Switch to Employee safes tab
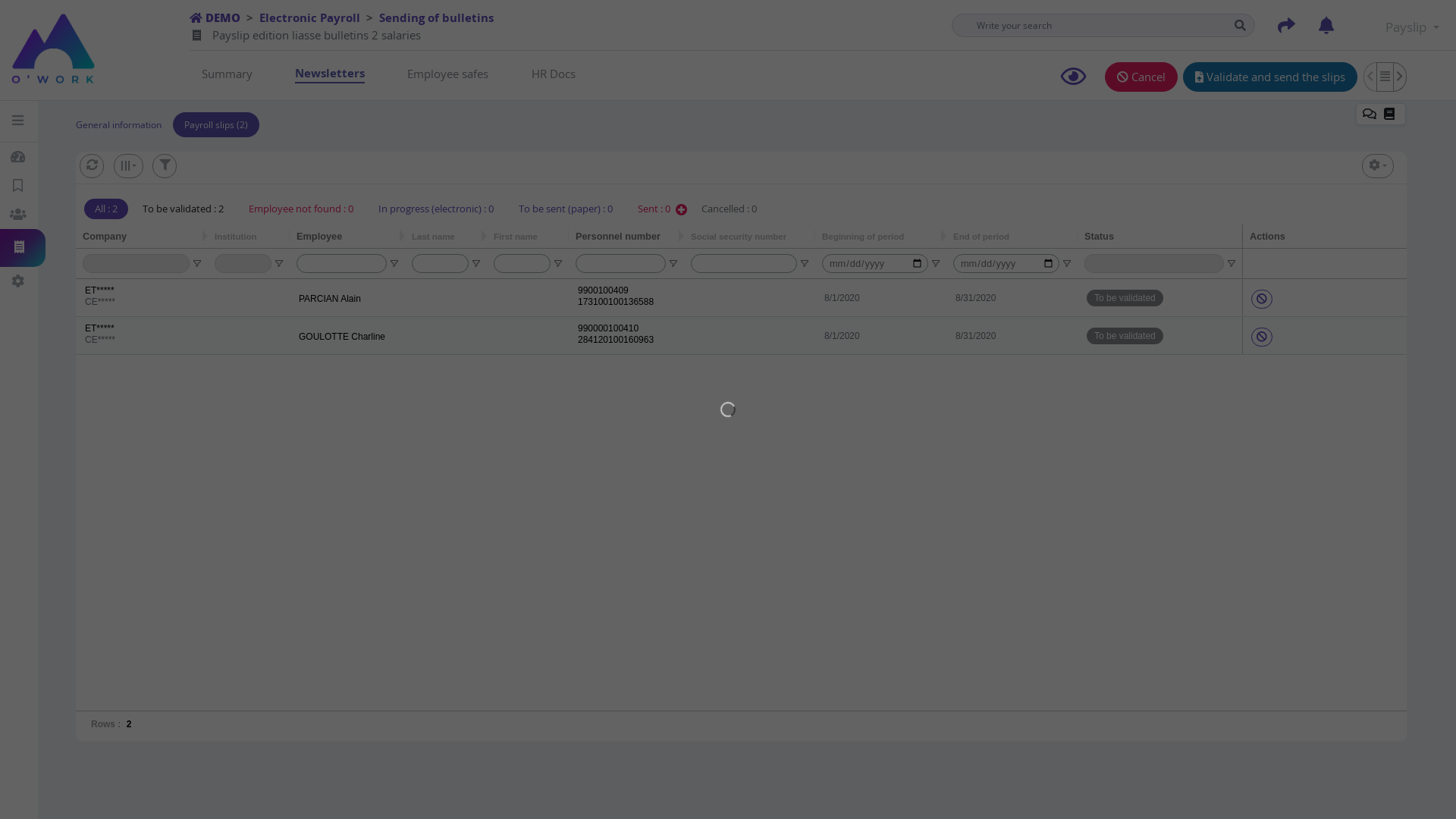Viewport: 1456px width, 819px height. 447,74
